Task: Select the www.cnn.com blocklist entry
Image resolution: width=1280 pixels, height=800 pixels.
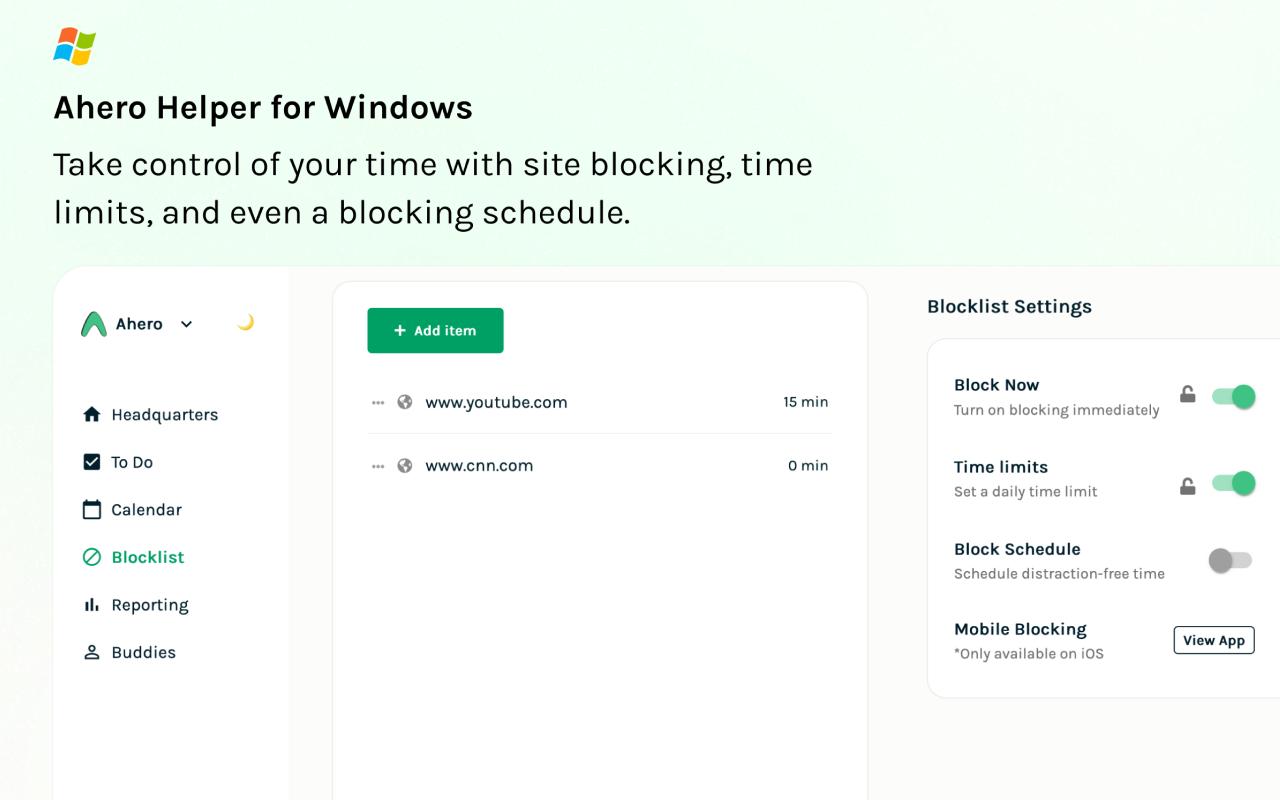Action: click(x=600, y=466)
